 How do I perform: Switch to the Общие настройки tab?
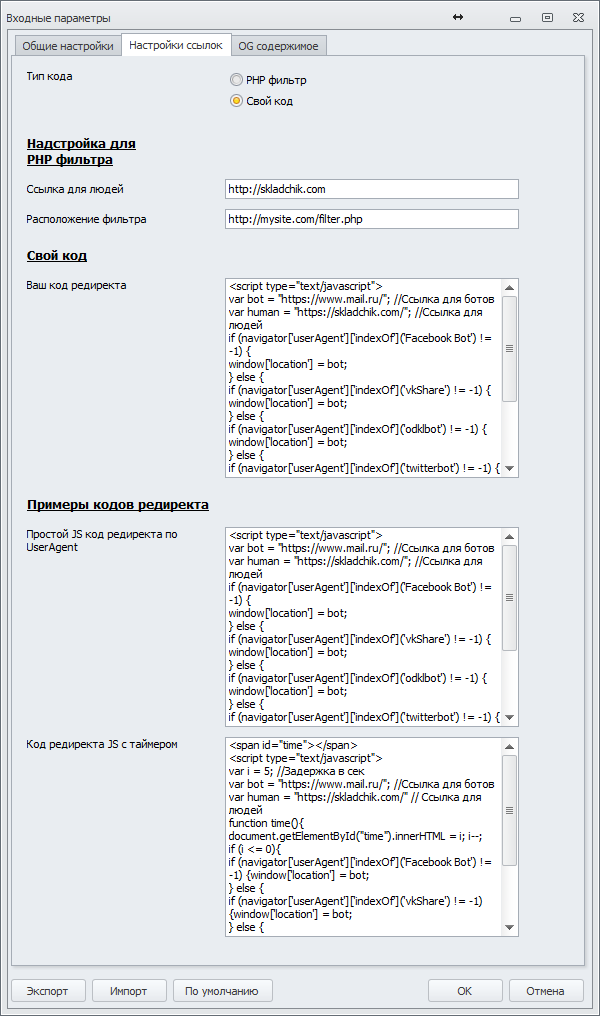67,46
